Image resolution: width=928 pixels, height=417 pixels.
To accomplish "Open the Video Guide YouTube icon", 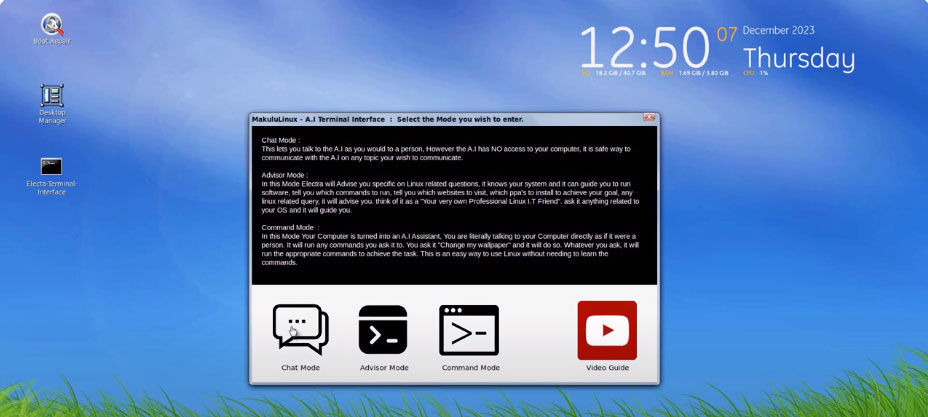I will pos(607,330).
